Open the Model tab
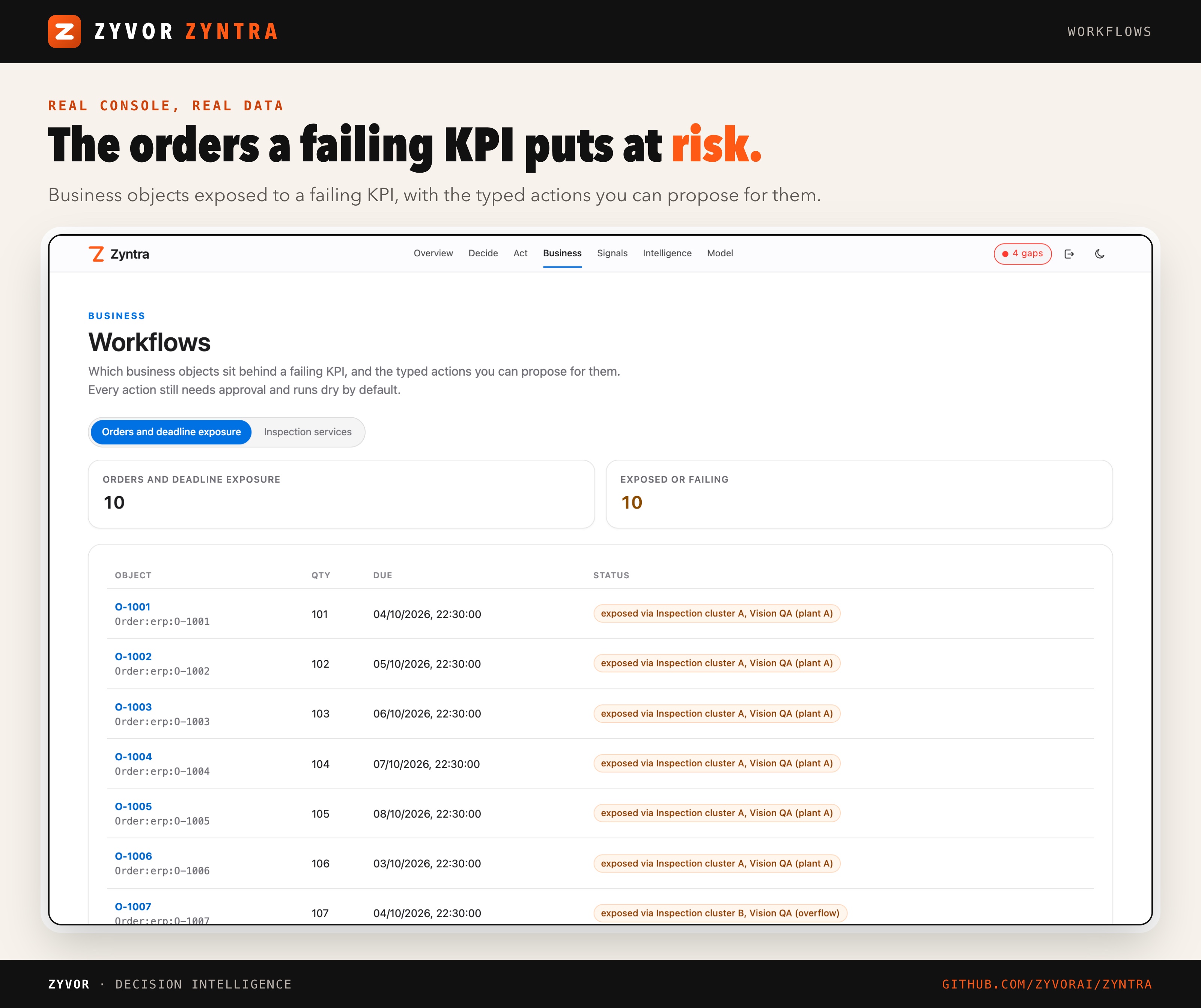1201x1008 pixels. pyautogui.click(x=719, y=253)
